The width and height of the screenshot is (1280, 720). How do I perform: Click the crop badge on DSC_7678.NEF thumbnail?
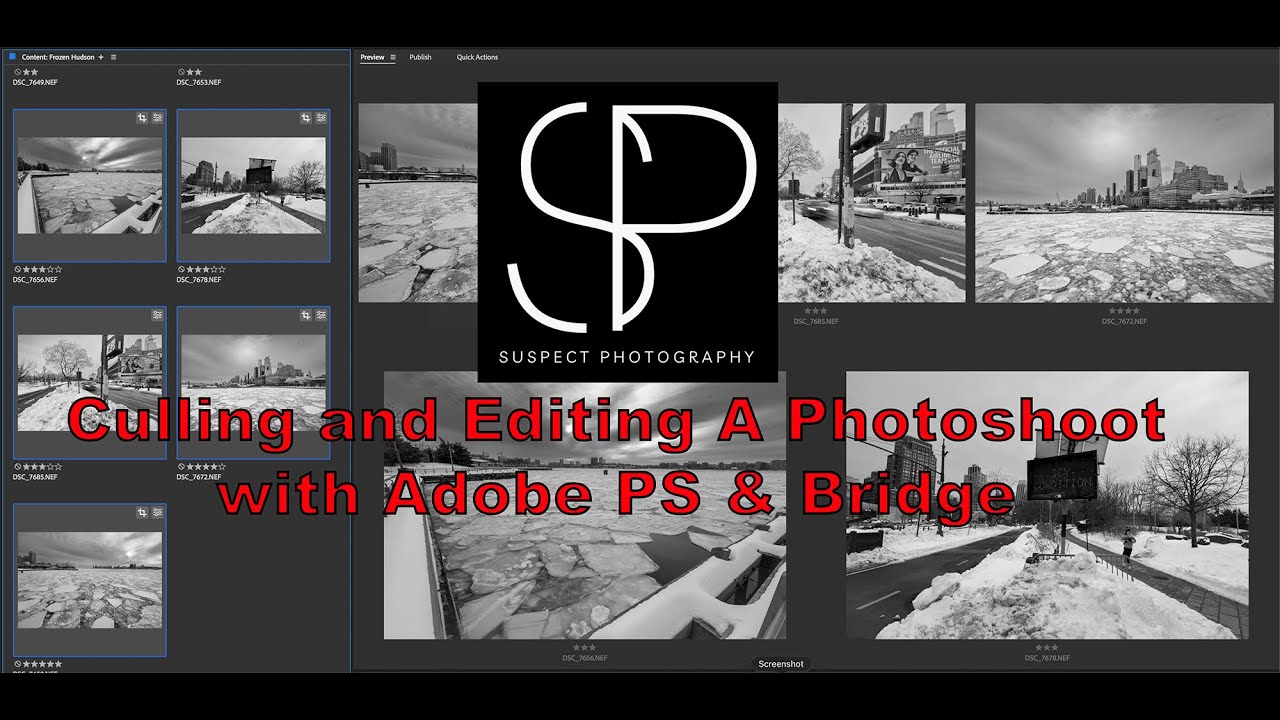coord(306,118)
